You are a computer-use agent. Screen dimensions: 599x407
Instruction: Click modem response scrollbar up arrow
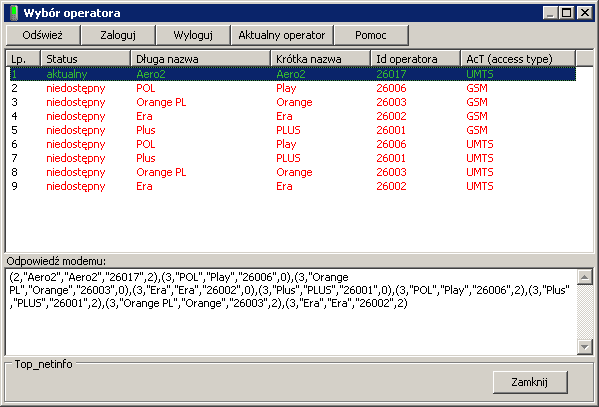[584, 277]
